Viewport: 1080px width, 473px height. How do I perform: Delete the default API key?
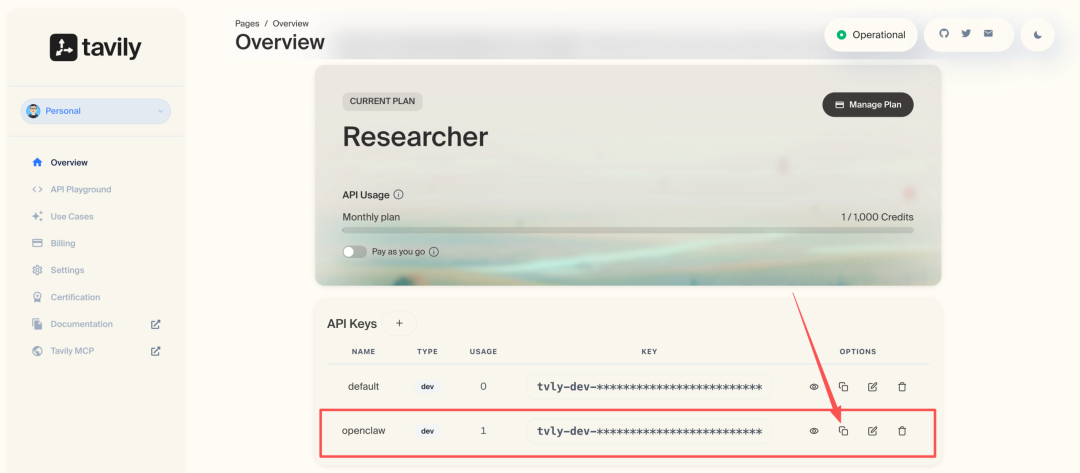coord(902,387)
